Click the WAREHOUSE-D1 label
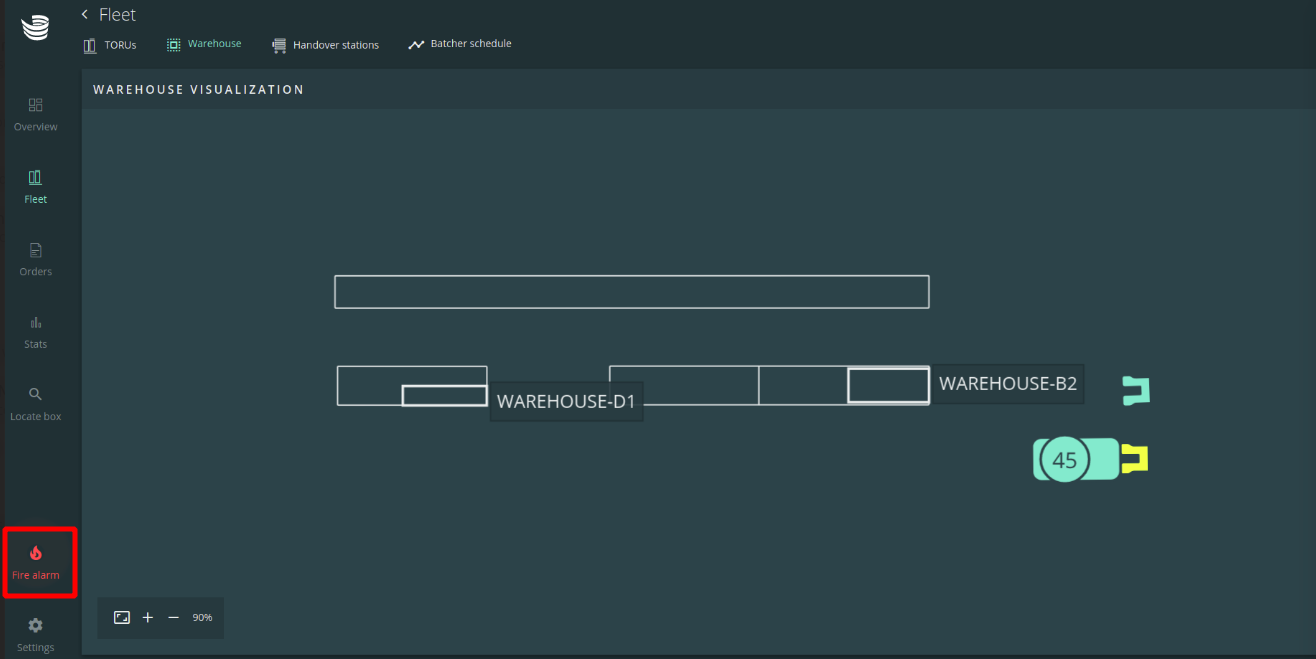The width and height of the screenshot is (1316, 659). click(566, 402)
